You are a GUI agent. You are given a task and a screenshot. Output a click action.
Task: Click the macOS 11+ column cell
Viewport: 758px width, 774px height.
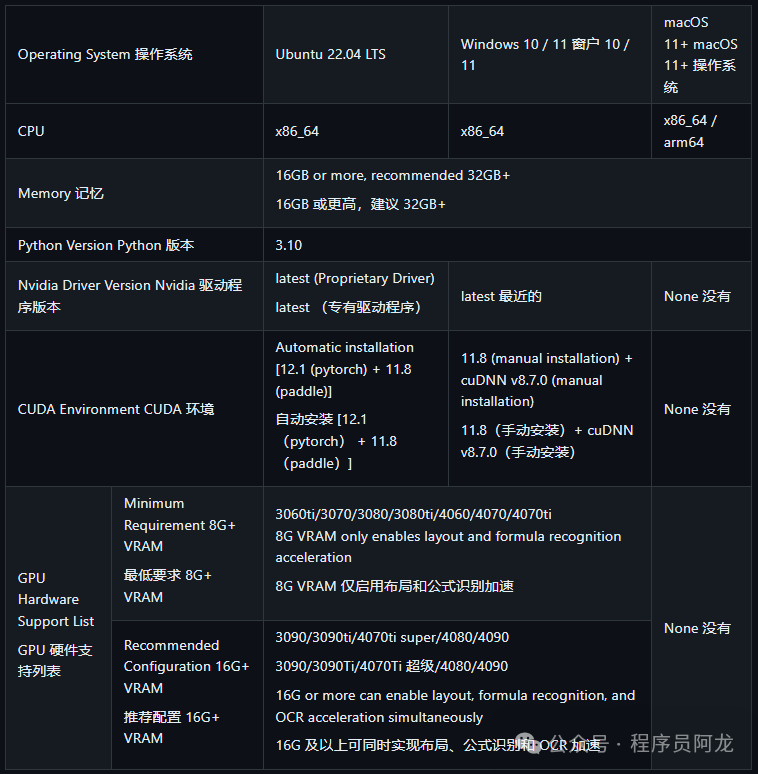tap(700, 54)
